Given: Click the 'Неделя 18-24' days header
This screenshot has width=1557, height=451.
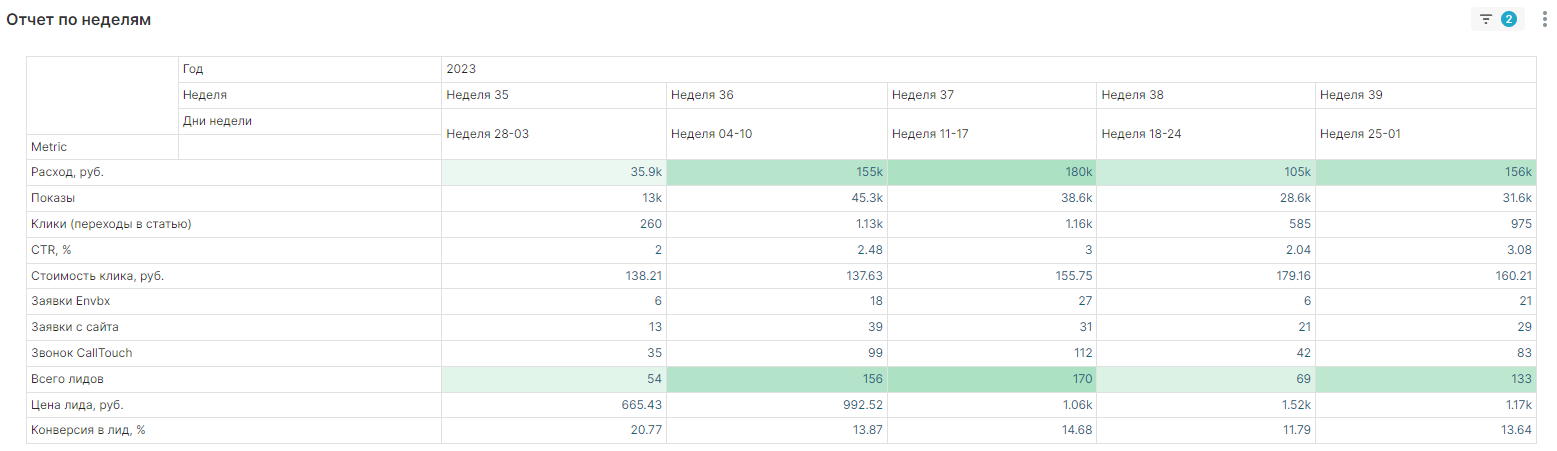Looking at the screenshot, I should (x=1141, y=134).
